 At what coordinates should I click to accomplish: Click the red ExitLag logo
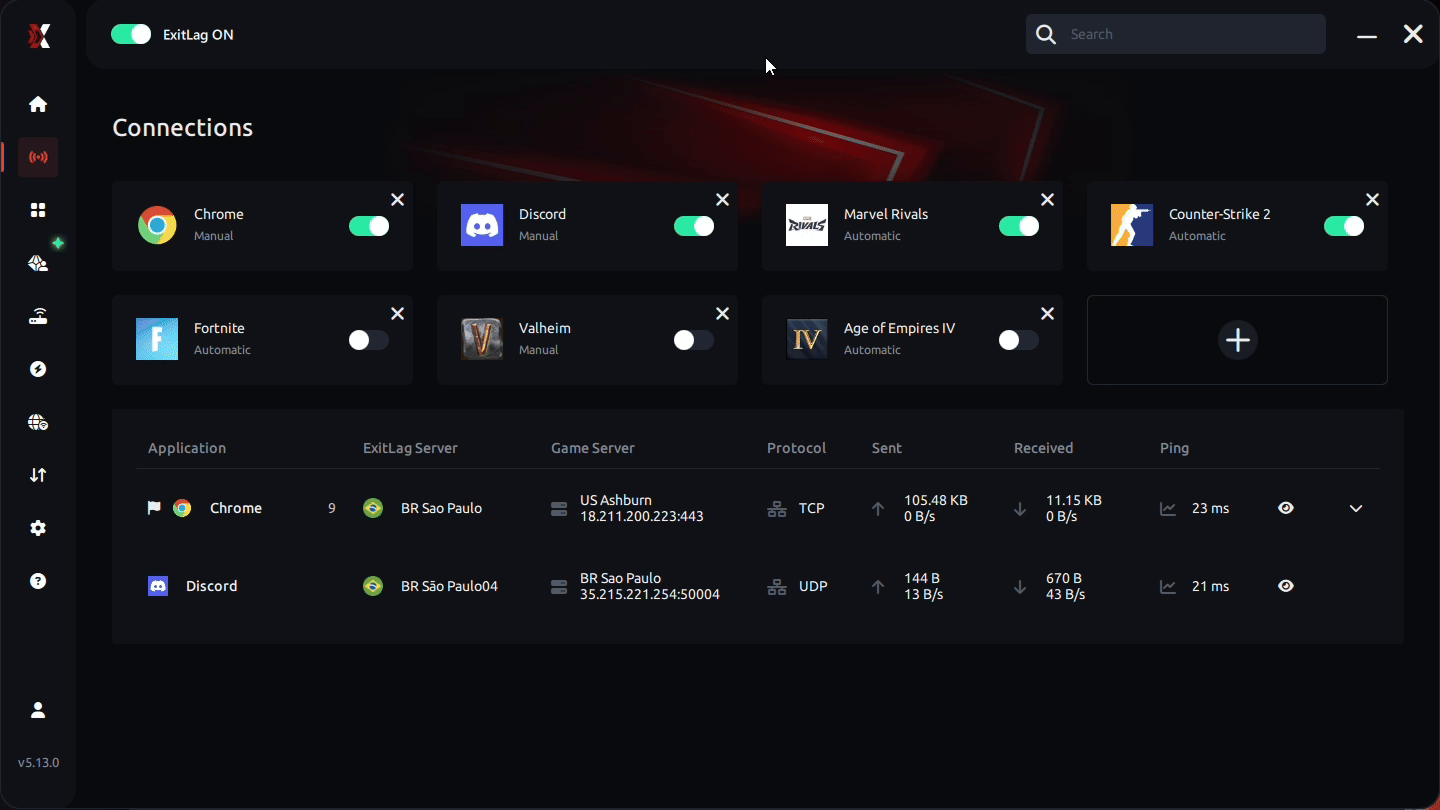pos(38,36)
